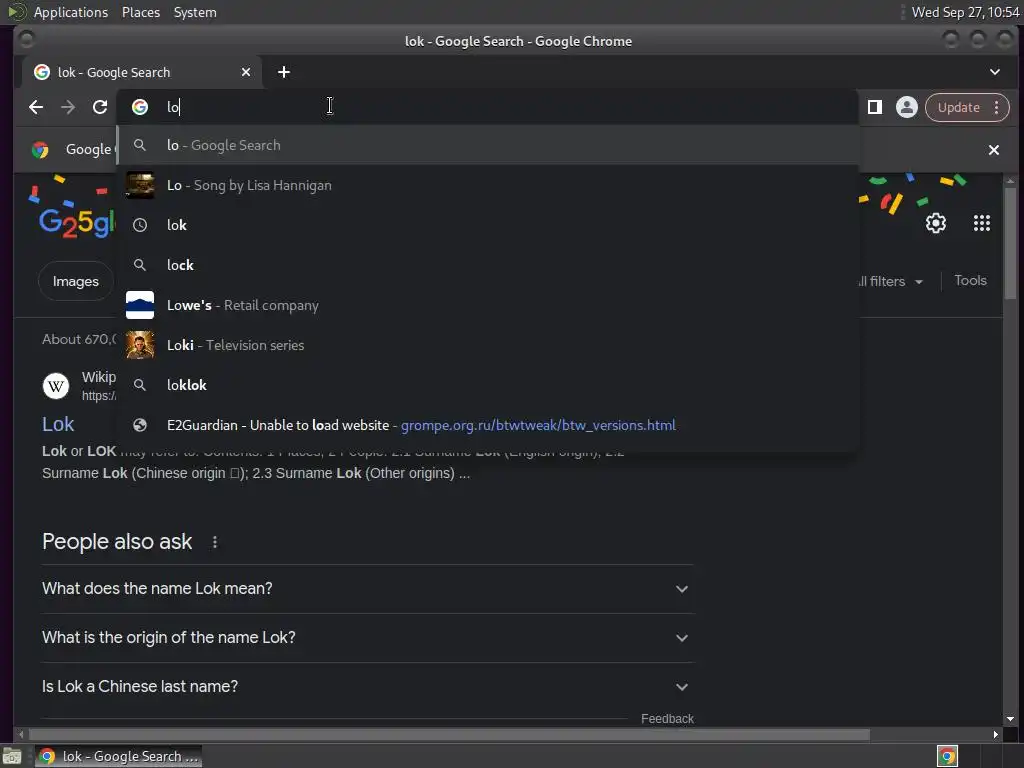Click the vertical scrollbar thumb
This screenshot has width=1024, height=768.
click(1010, 244)
